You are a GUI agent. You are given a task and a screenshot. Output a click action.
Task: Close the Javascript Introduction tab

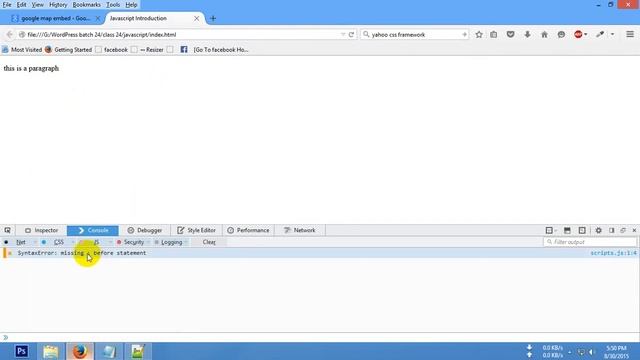196,18
